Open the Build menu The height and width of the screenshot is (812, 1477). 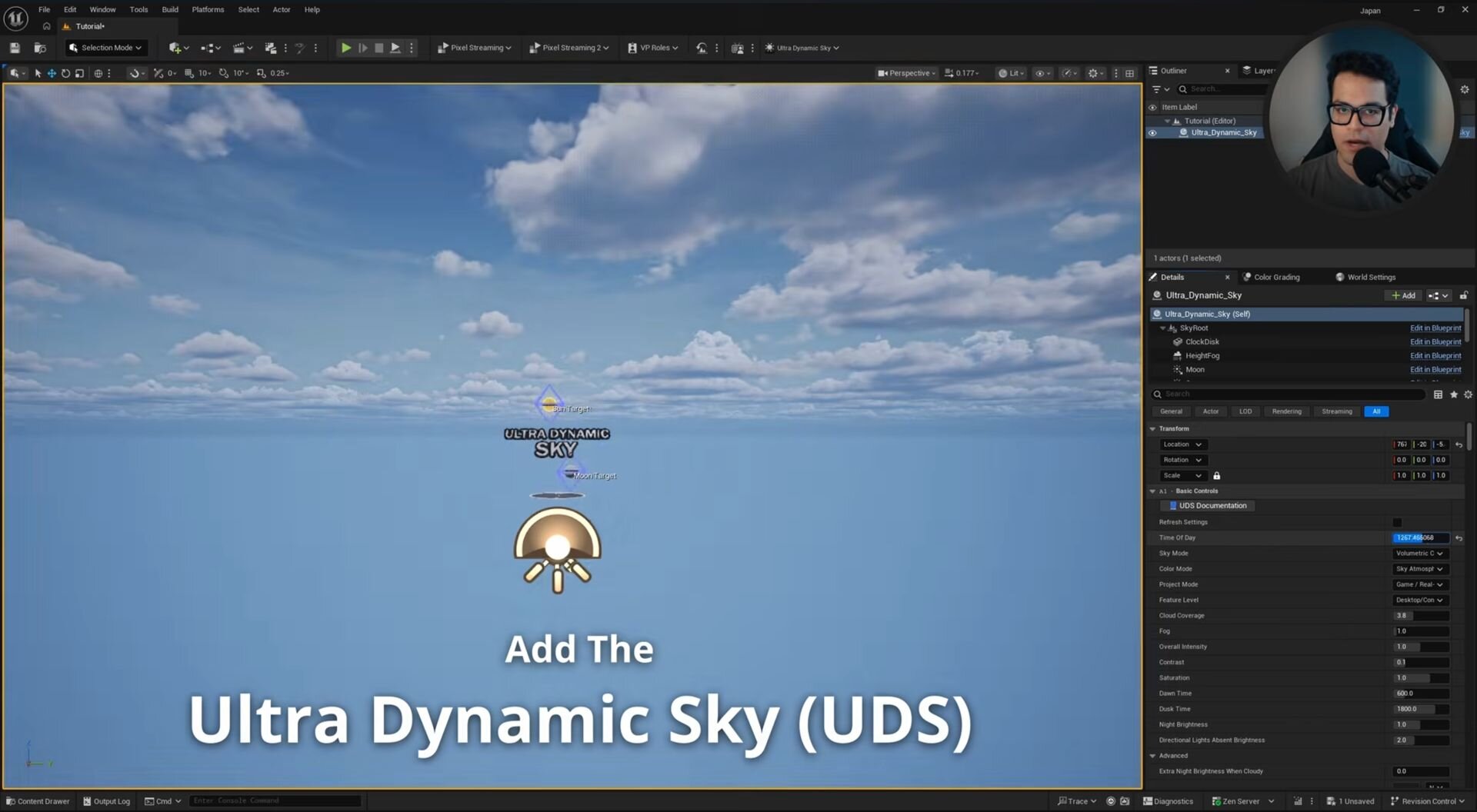[x=170, y=9]
